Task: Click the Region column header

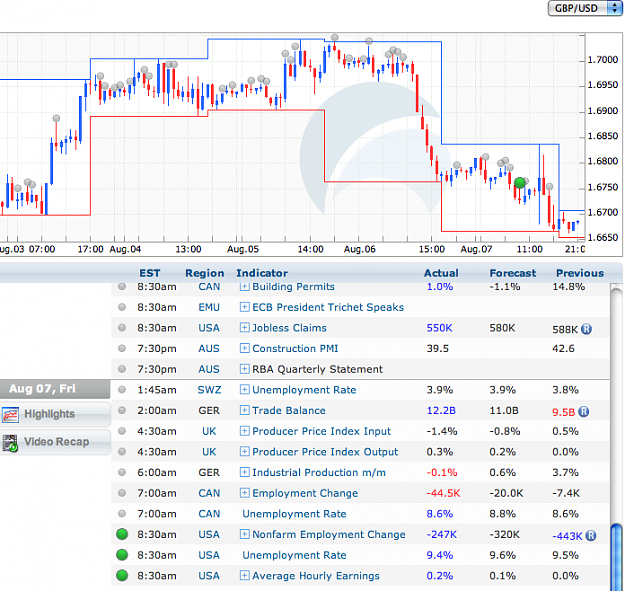Action: point(204,273)
